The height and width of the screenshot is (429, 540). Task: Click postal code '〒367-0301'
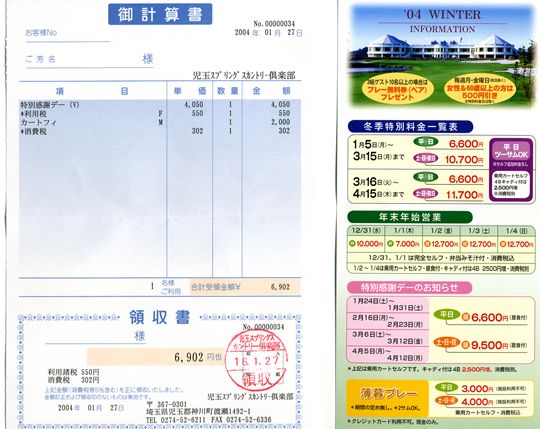[x=167, y=404]
